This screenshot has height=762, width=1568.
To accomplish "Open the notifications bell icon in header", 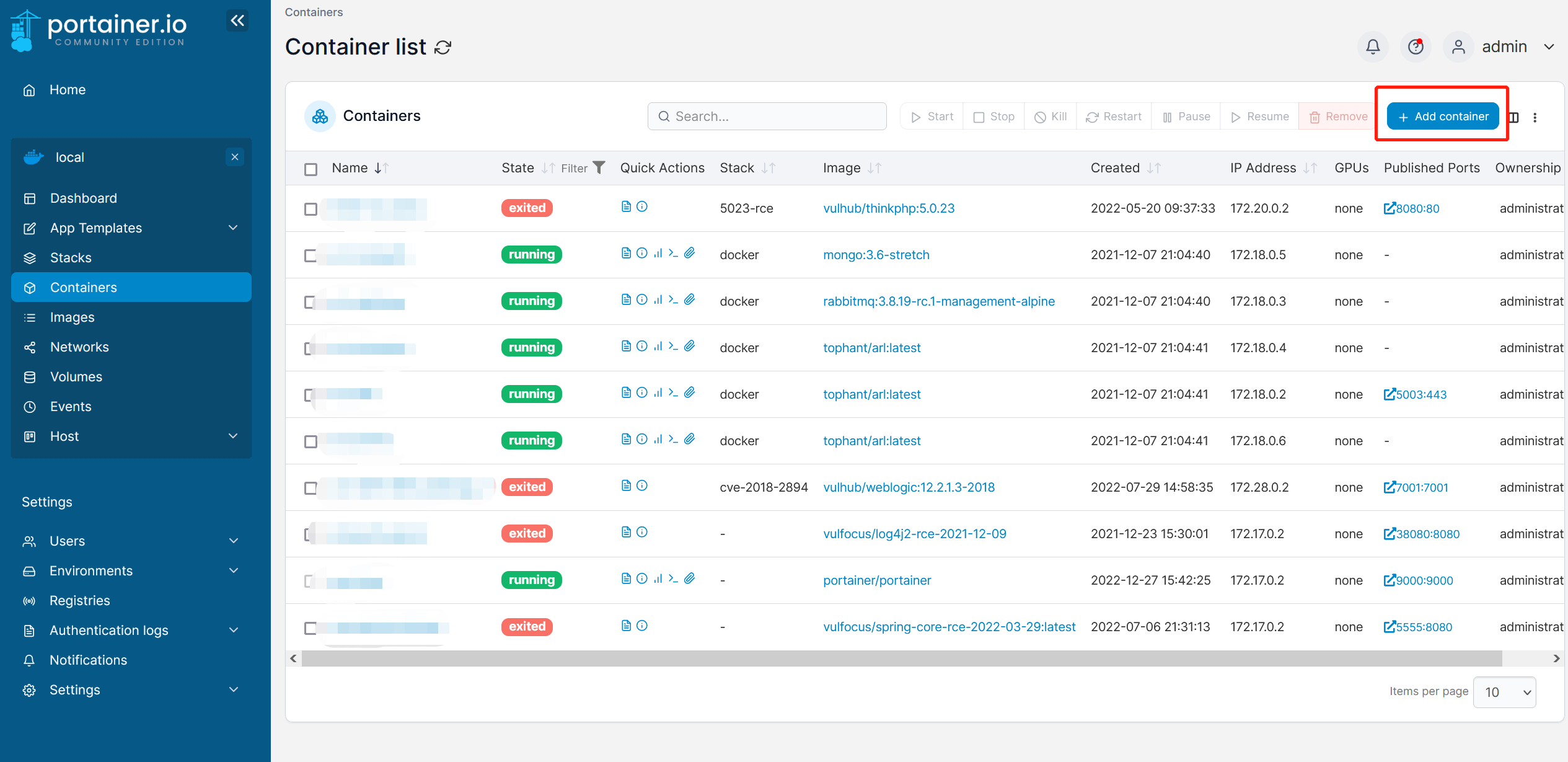I will pyautogui.click(x=1373, y=47).
